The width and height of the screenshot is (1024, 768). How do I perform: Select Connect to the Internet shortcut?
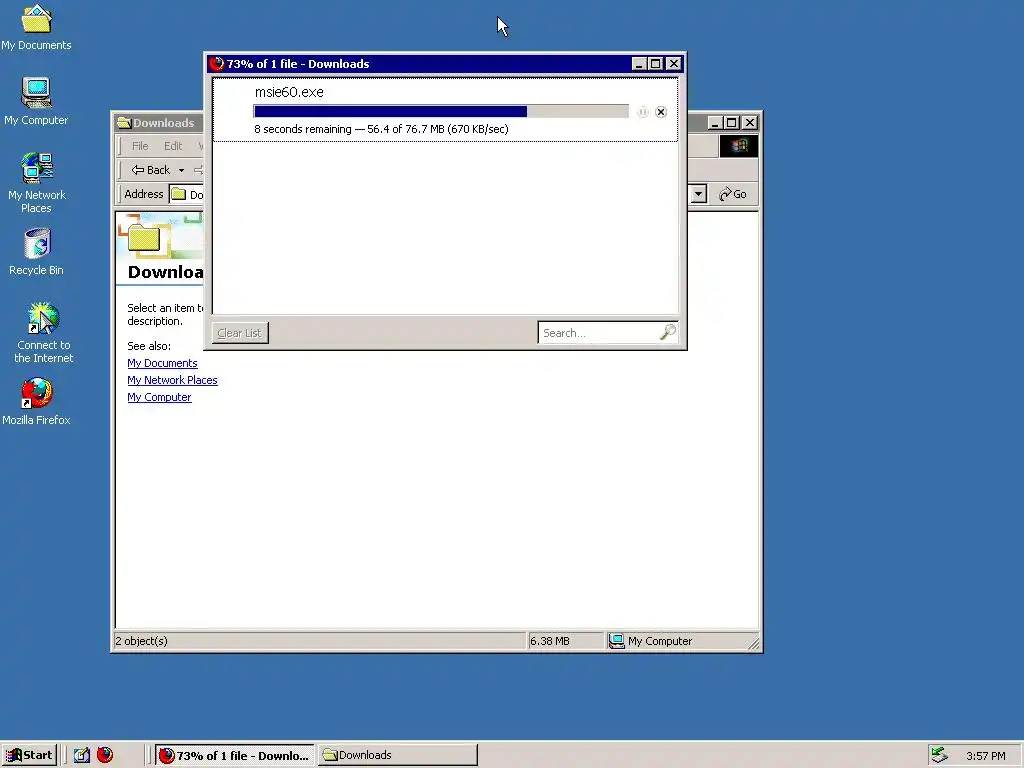click(43, 332)
